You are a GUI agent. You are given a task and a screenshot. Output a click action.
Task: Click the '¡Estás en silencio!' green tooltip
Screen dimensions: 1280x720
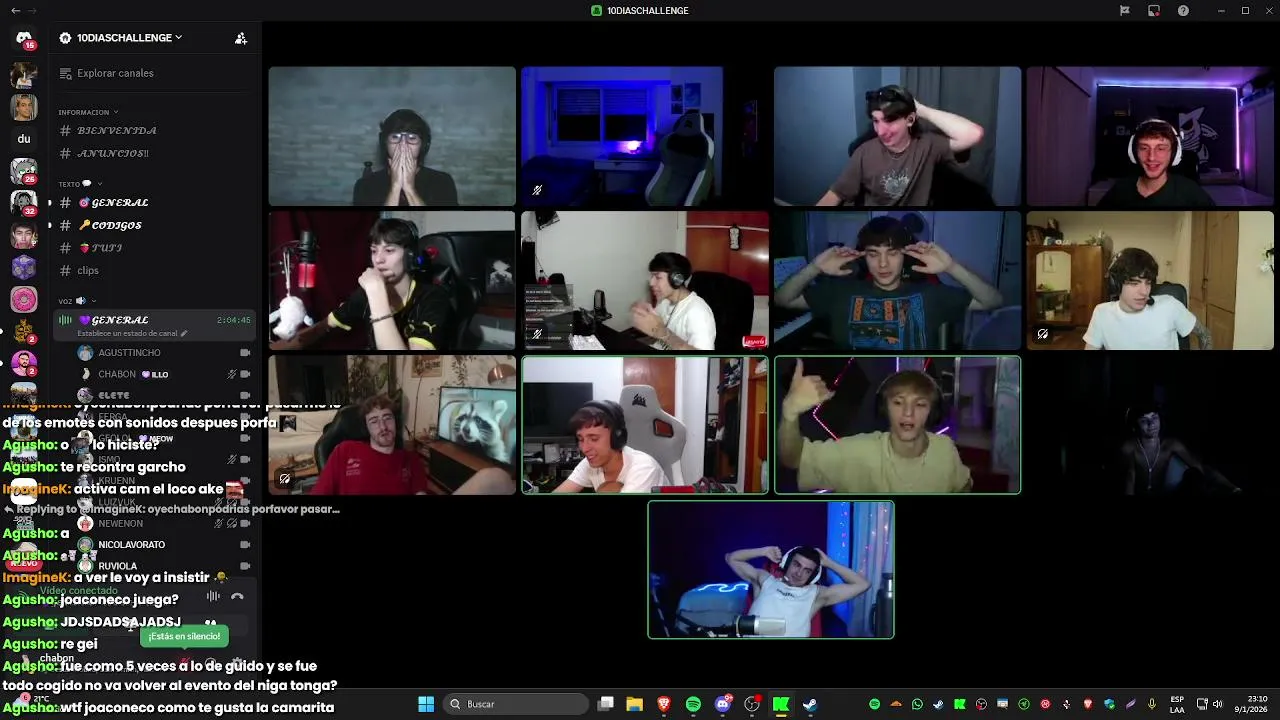[184, 636]
